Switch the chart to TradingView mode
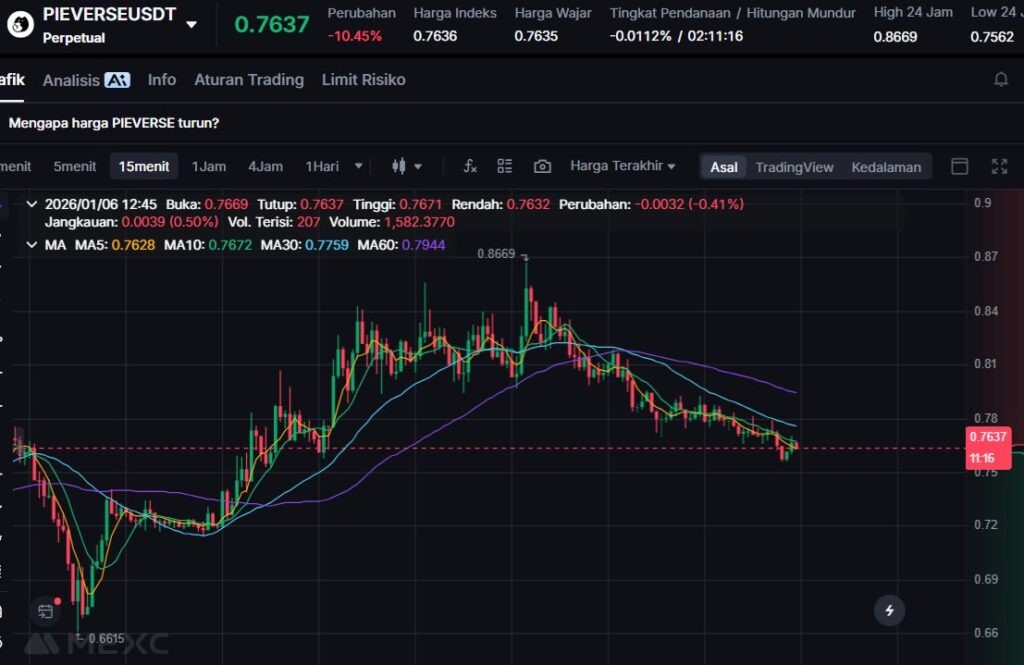The image size is (1024, 665). [794, 167]
